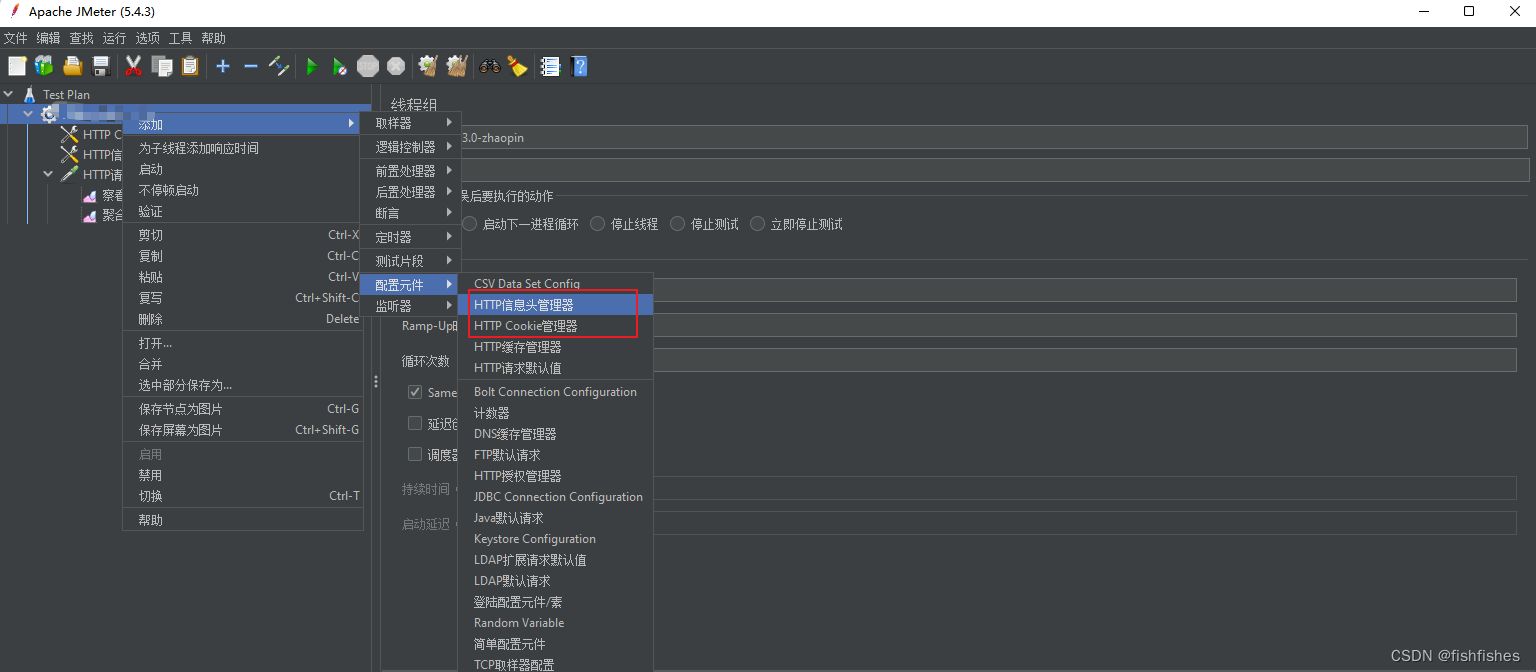The width and height of the screenshot is (1536, 672).
Task: Expand the 定时器 submenu
Action: pyautogui.click(x=410, y=237)
